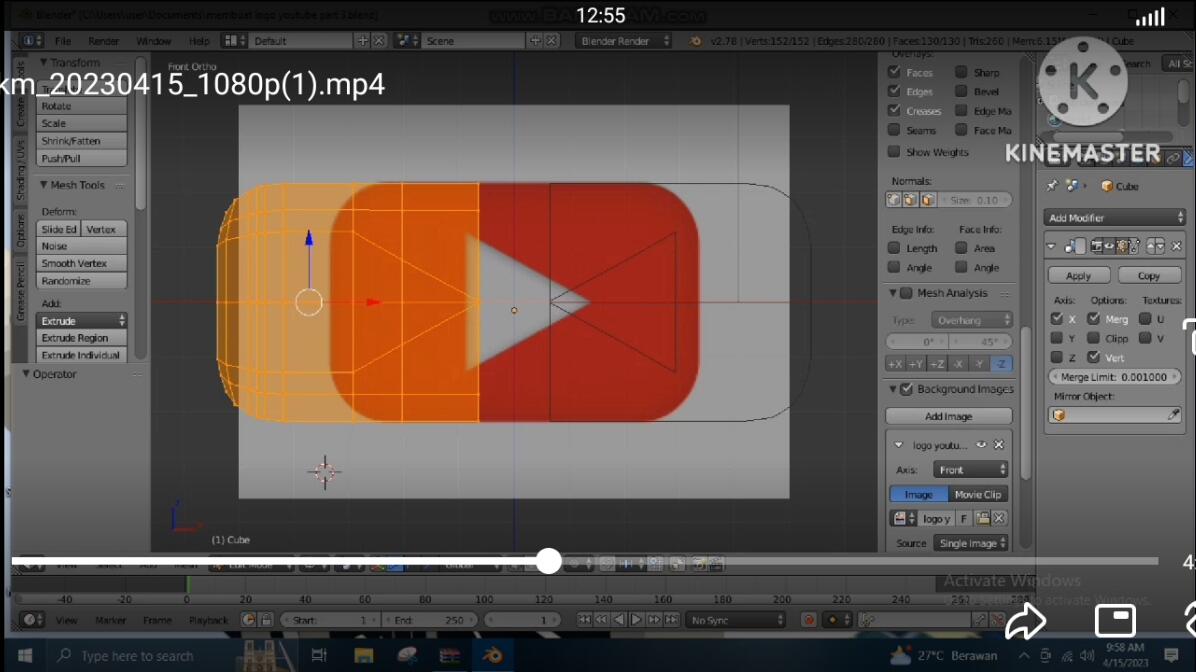The image size is (1196, 672).
Task: Click the scene browse icon
Action: click(x=407, y=40)
